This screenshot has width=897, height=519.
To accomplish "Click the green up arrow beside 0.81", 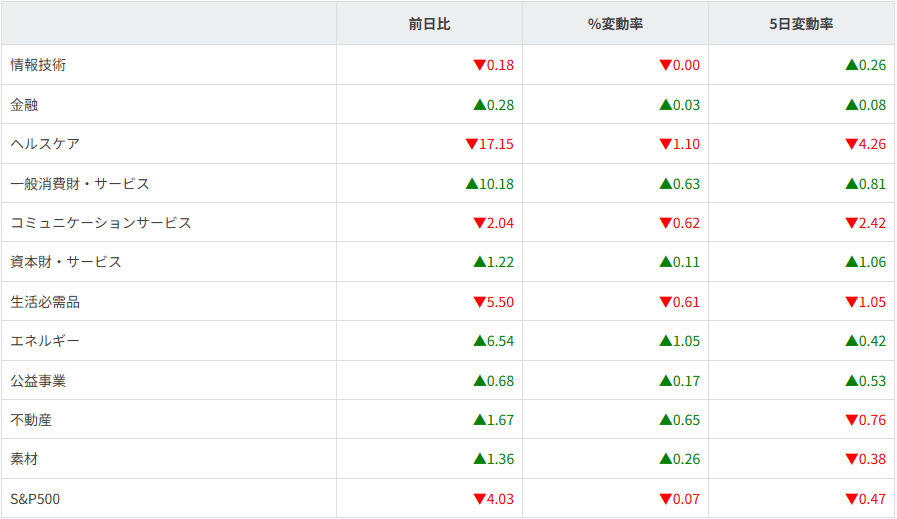I will coord(851,184).
